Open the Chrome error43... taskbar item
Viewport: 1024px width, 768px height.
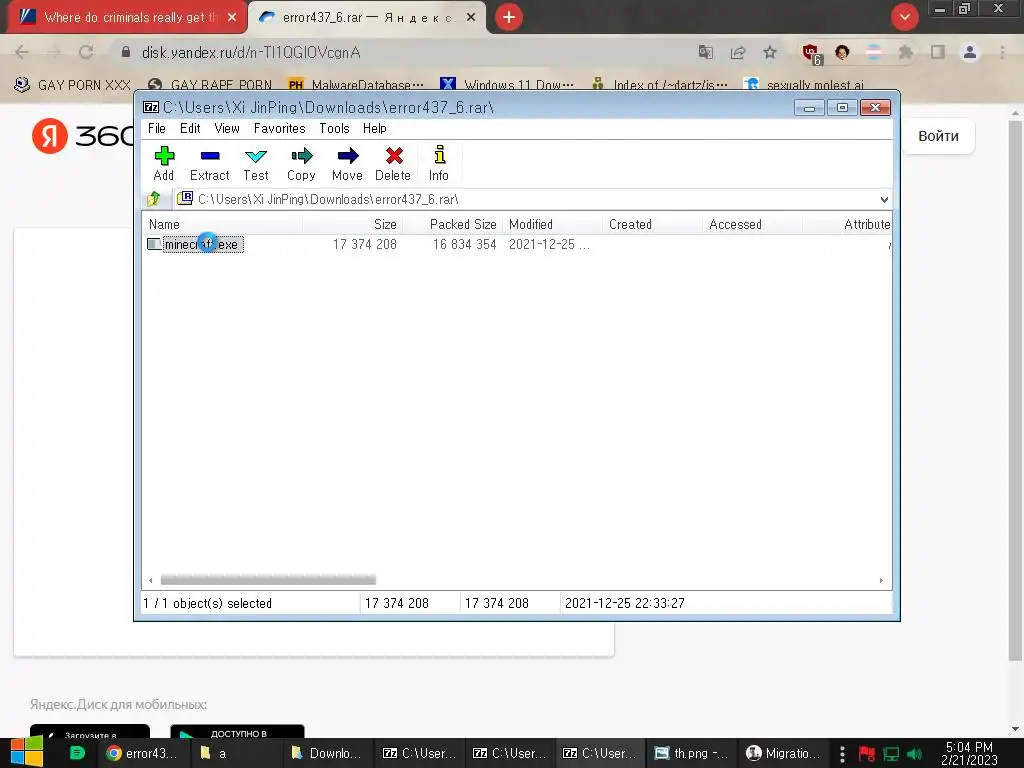click(x=141, y=753)
